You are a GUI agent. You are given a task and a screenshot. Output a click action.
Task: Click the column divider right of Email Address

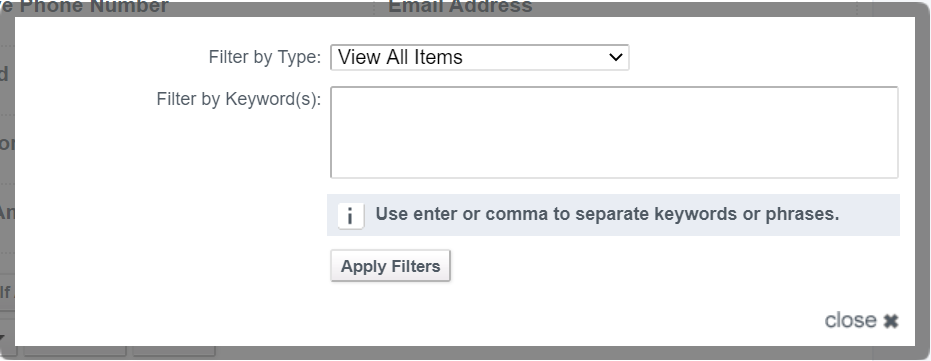(859, 7)
